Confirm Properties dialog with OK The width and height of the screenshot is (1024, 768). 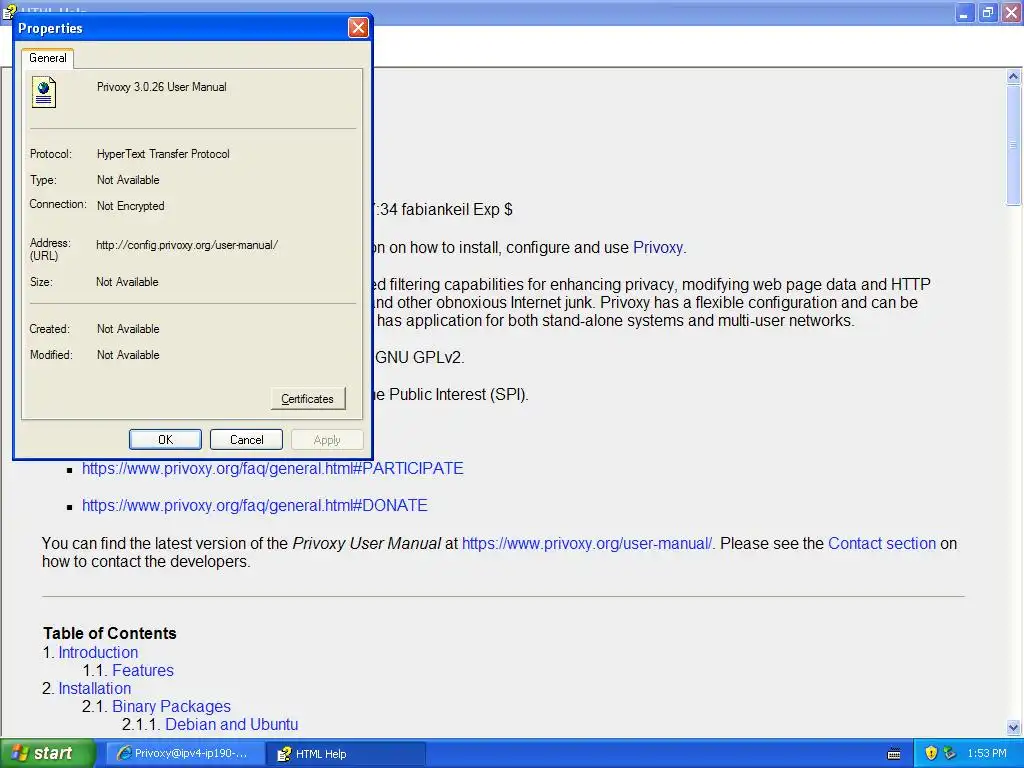click(165, 440)
